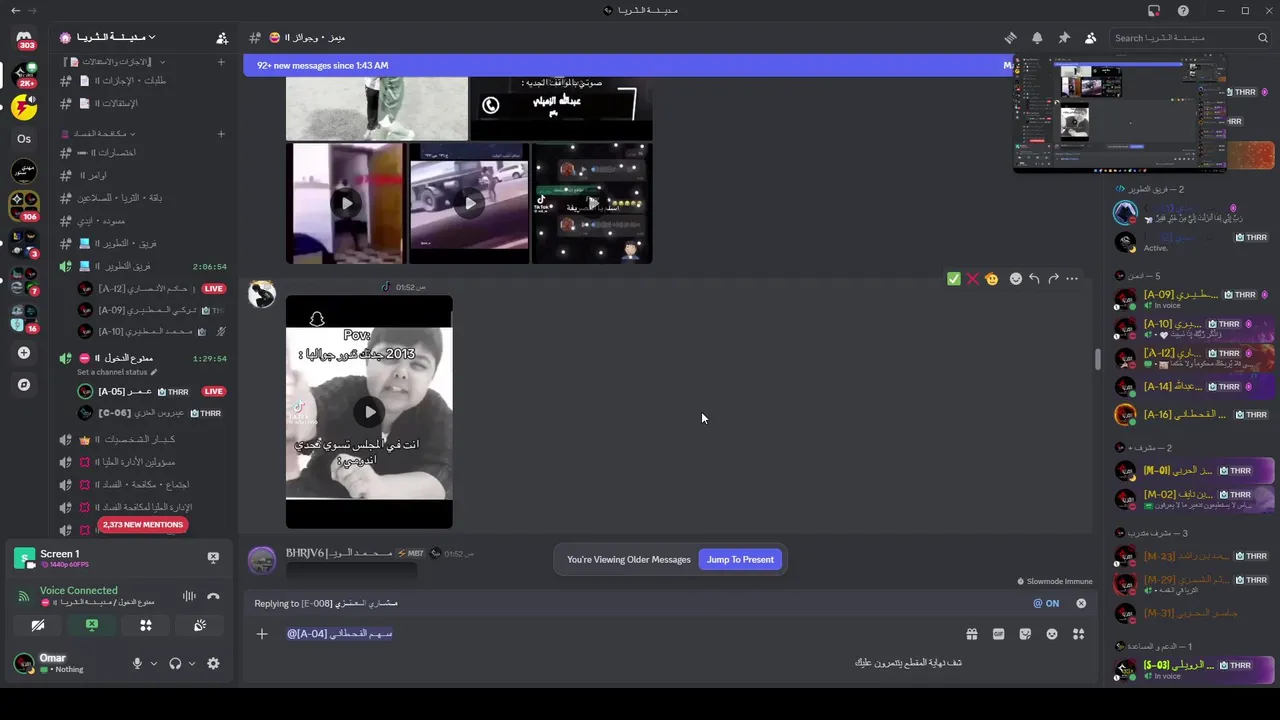Screen dimensions: 1280x720
Task: Click the plus attachment button
Action: pyautogui.click(x=262, y=634)
